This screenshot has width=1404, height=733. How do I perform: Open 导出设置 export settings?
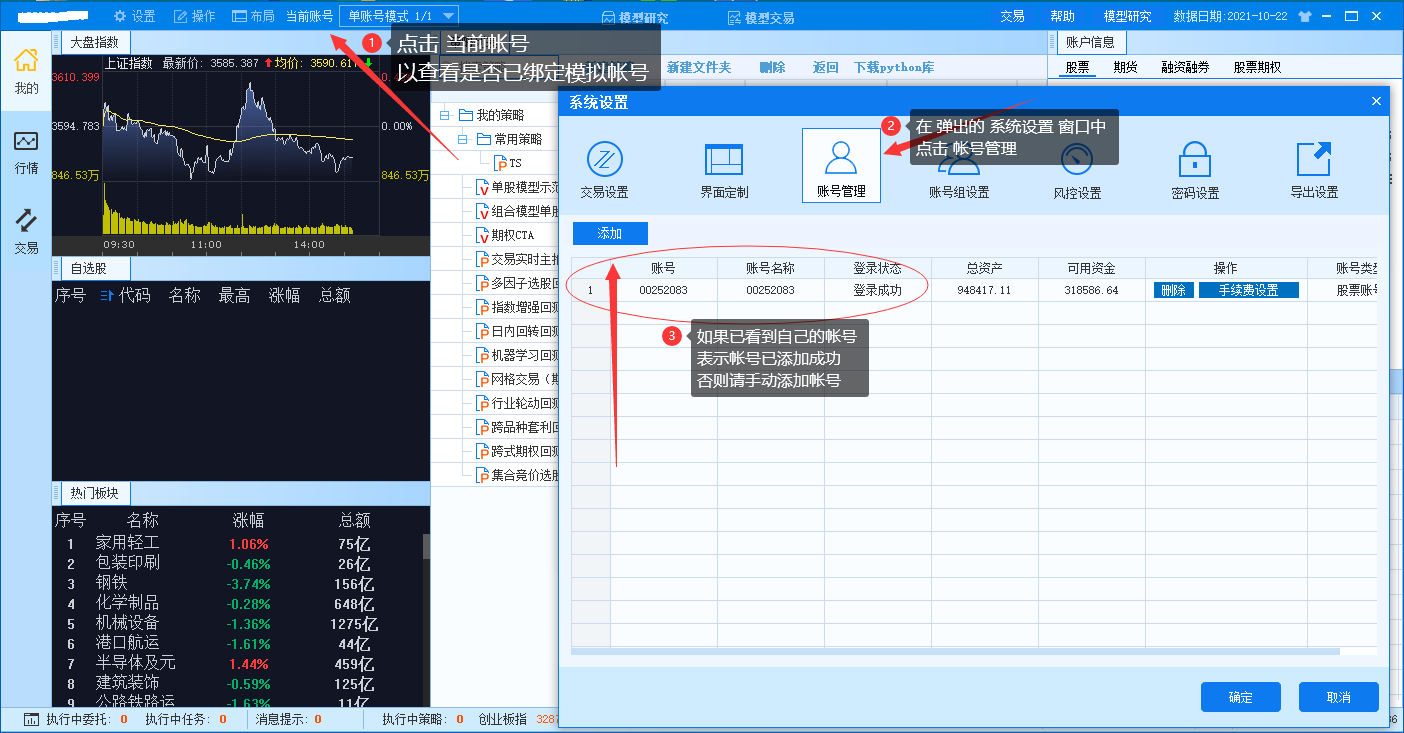click(1313, 168)
